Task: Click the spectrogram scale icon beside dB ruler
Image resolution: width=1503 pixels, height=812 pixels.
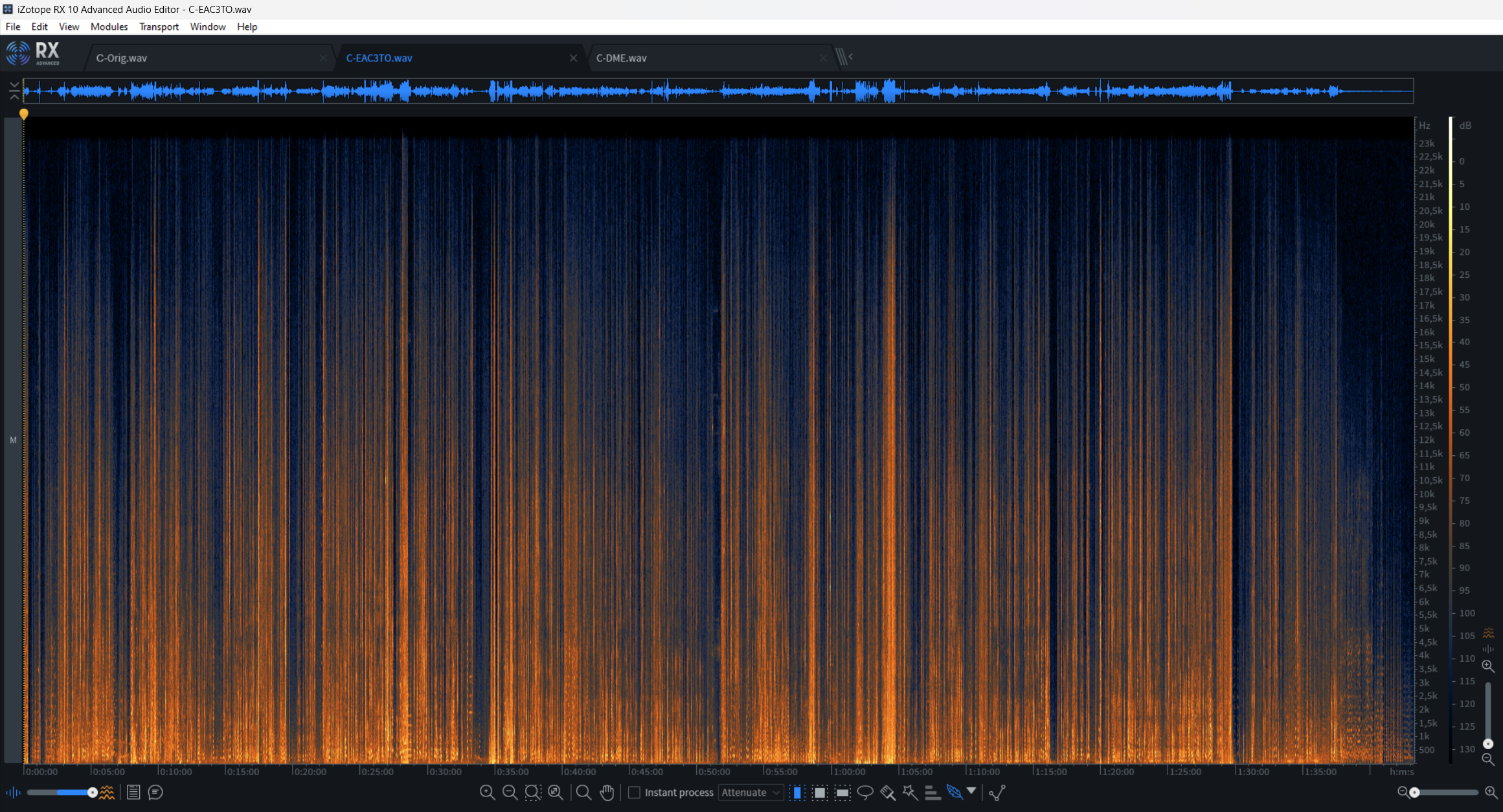Action: coord(1489,633)
